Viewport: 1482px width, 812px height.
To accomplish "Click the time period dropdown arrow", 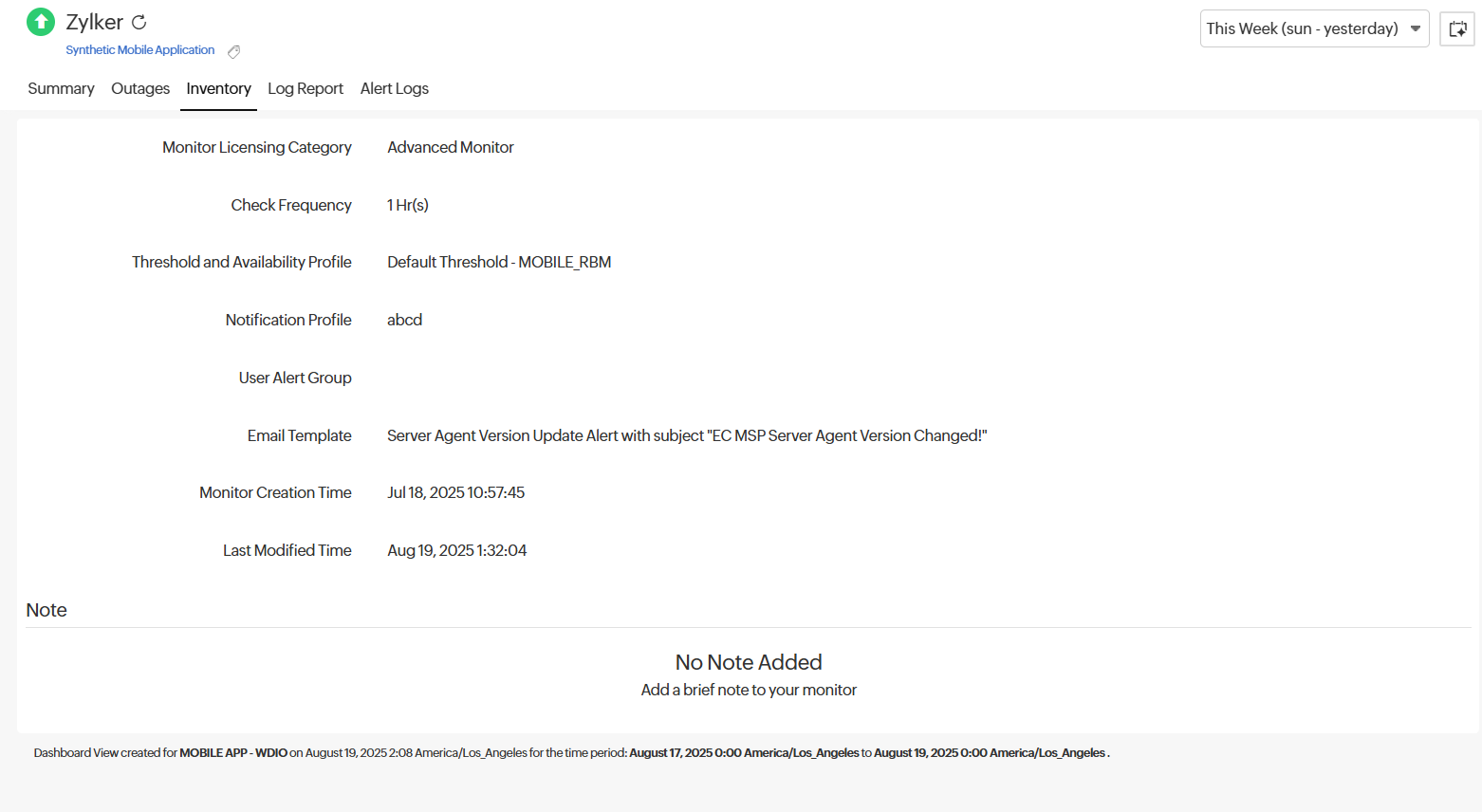I will pos(1415,28).
